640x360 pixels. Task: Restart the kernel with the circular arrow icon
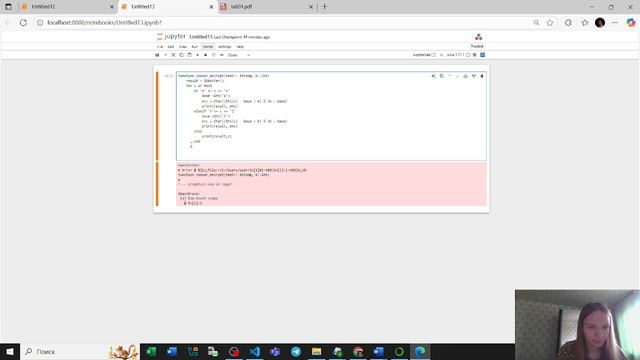click(213, 55)
